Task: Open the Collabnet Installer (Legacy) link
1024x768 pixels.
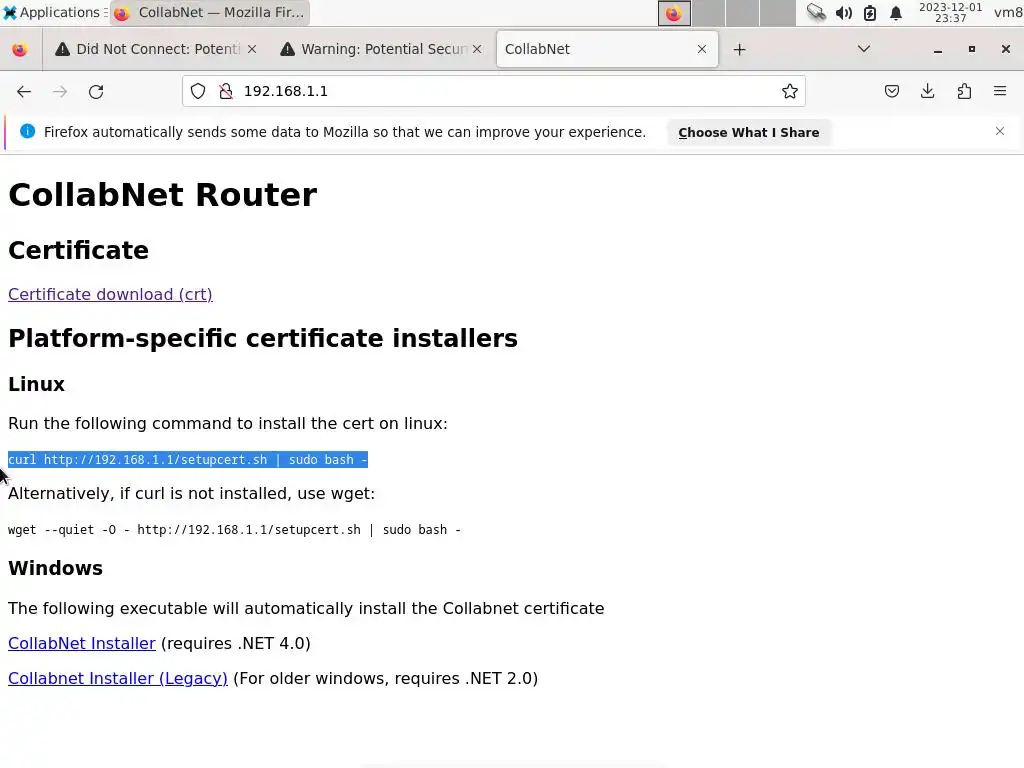Action: pos(118,679)
